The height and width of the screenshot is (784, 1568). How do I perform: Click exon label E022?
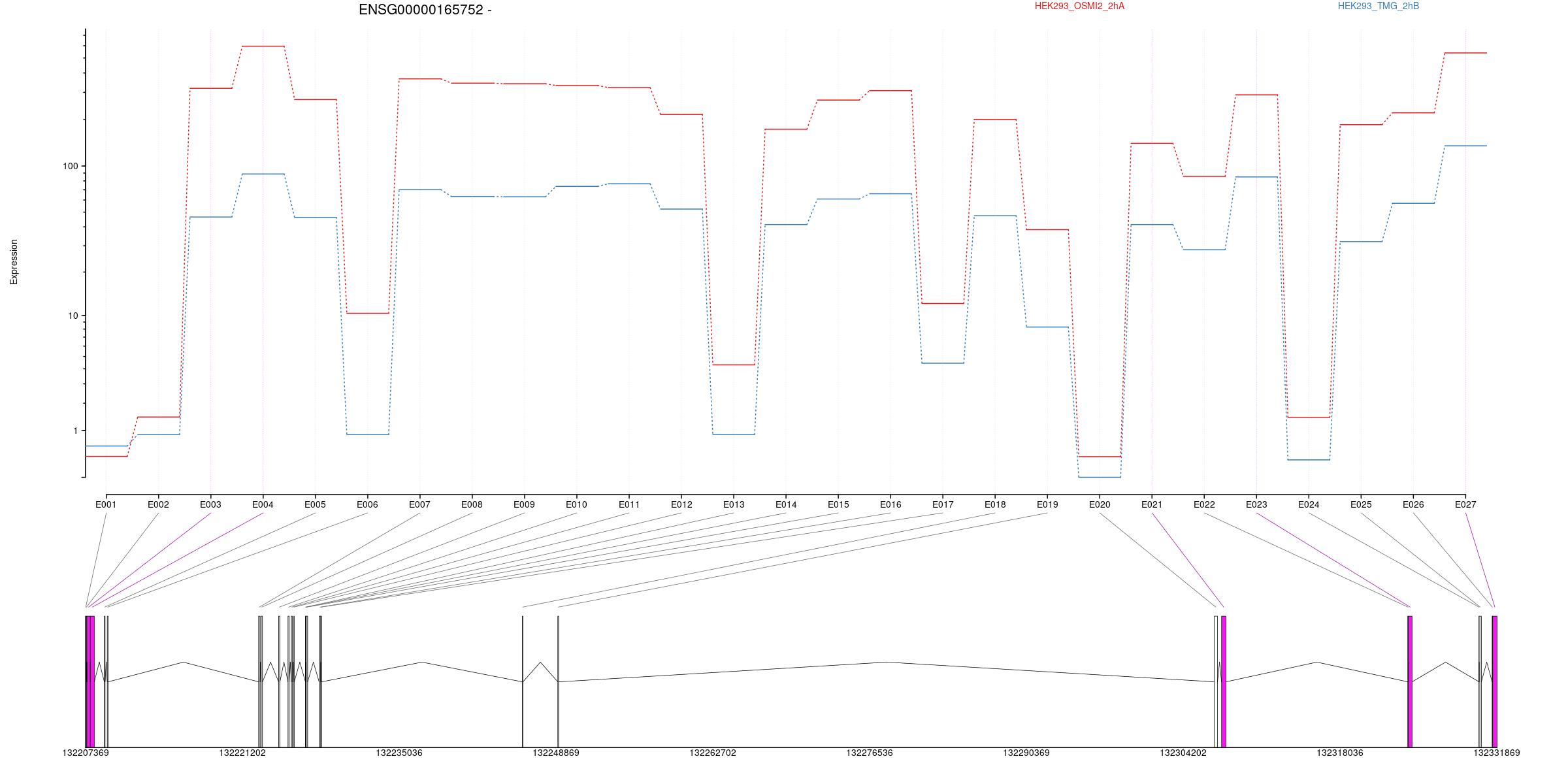[x=1204, y=504]
